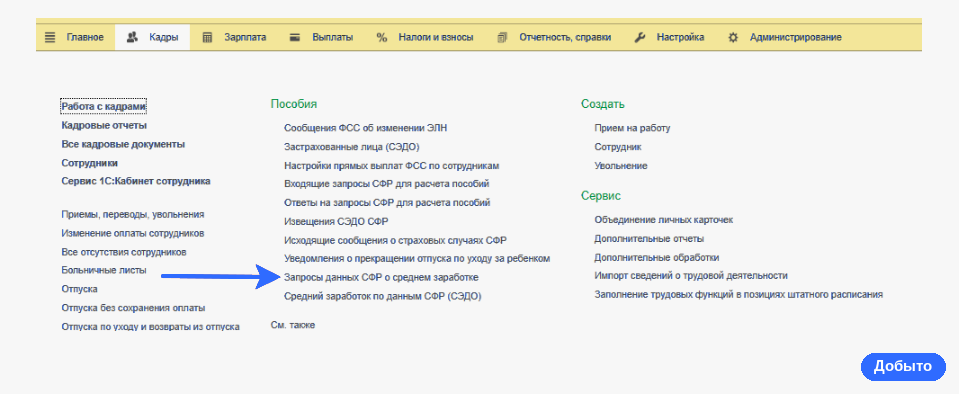Open Запросы данных СФР о среднем заработке
The image size is (959, 394).
tap(381, 277)
